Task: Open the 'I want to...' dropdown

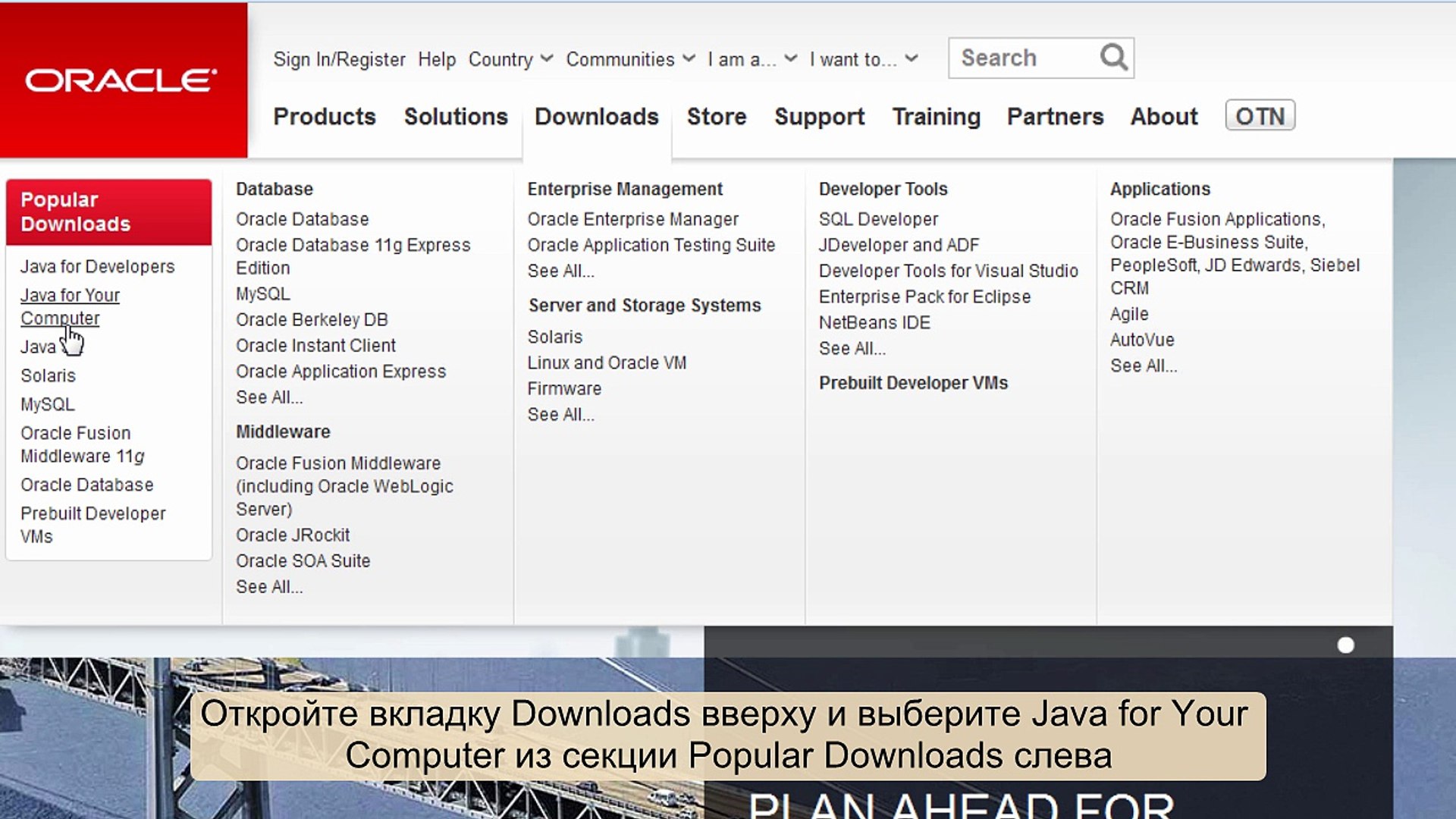Action: (863, 59)
